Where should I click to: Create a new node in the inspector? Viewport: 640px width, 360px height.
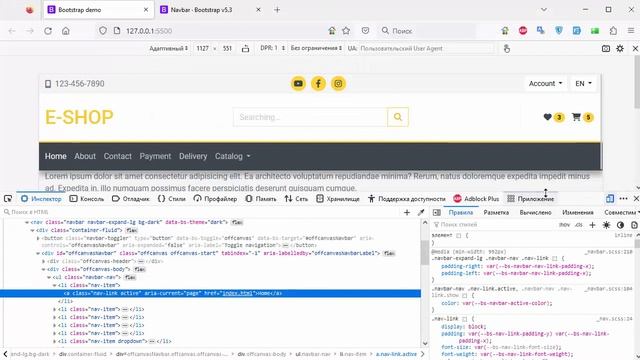tap(407, 212)
